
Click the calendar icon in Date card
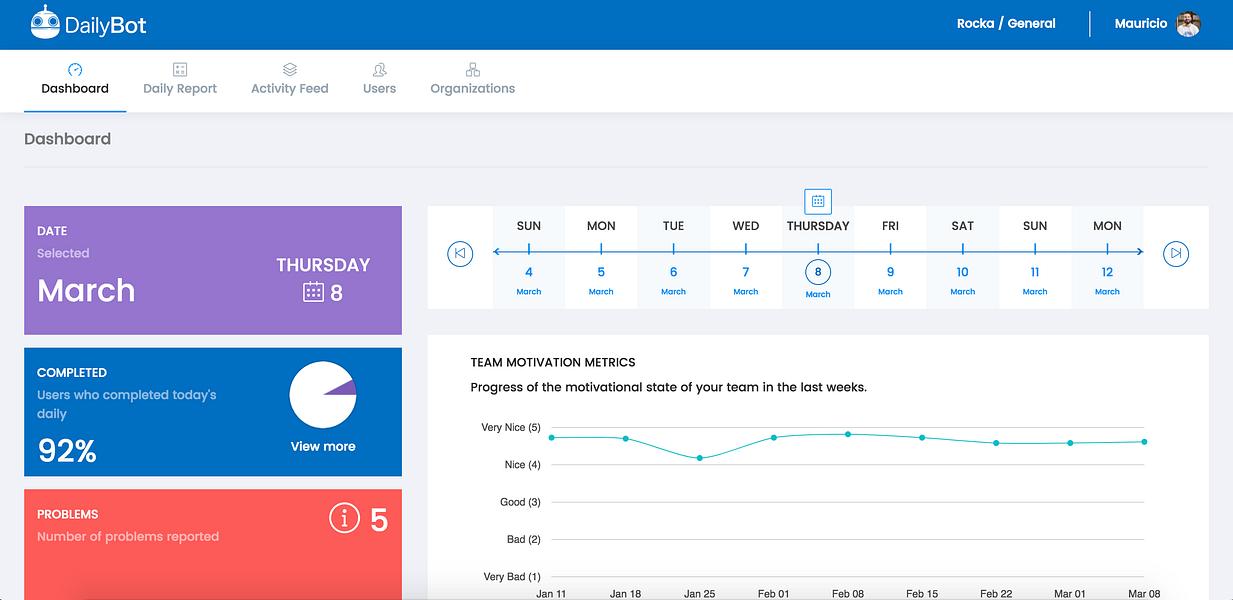(313, 292)
